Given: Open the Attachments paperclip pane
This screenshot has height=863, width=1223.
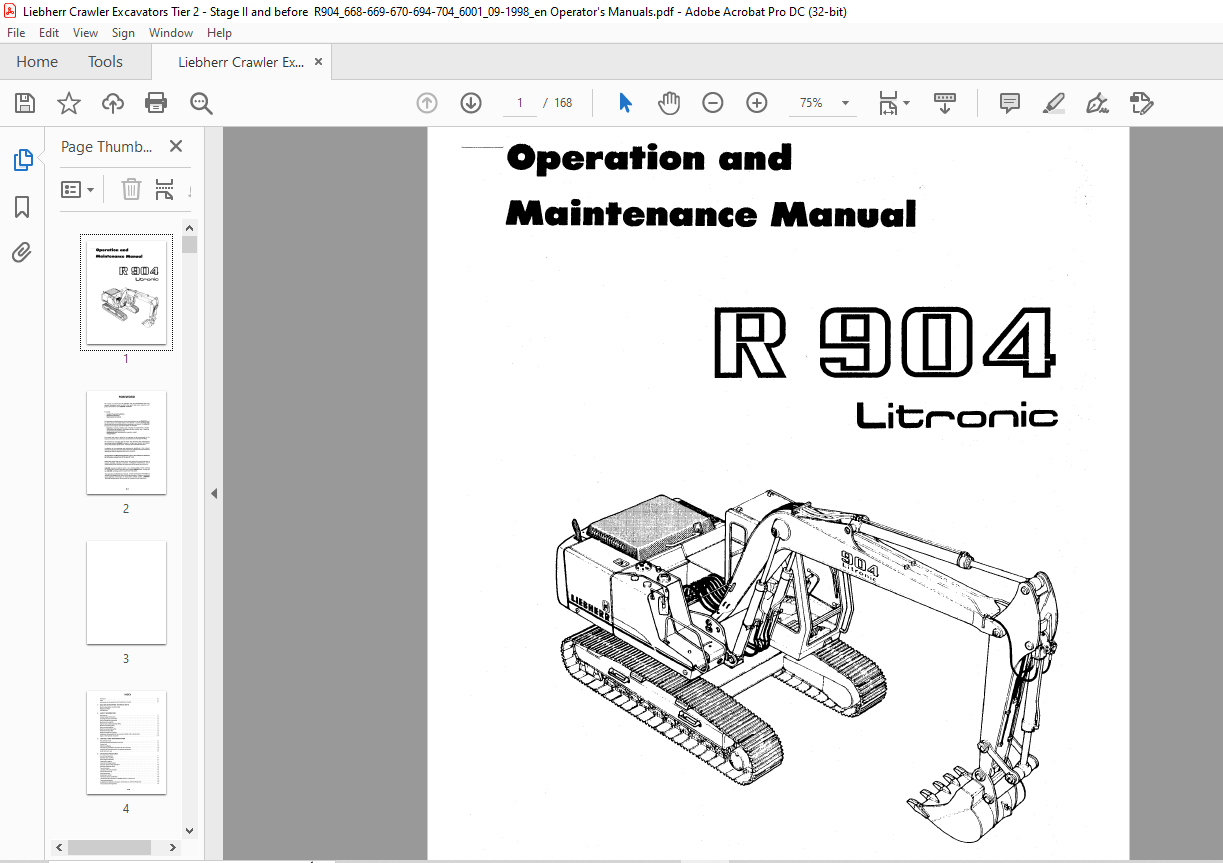Looking at the screenshot, I should coord(22,253).
